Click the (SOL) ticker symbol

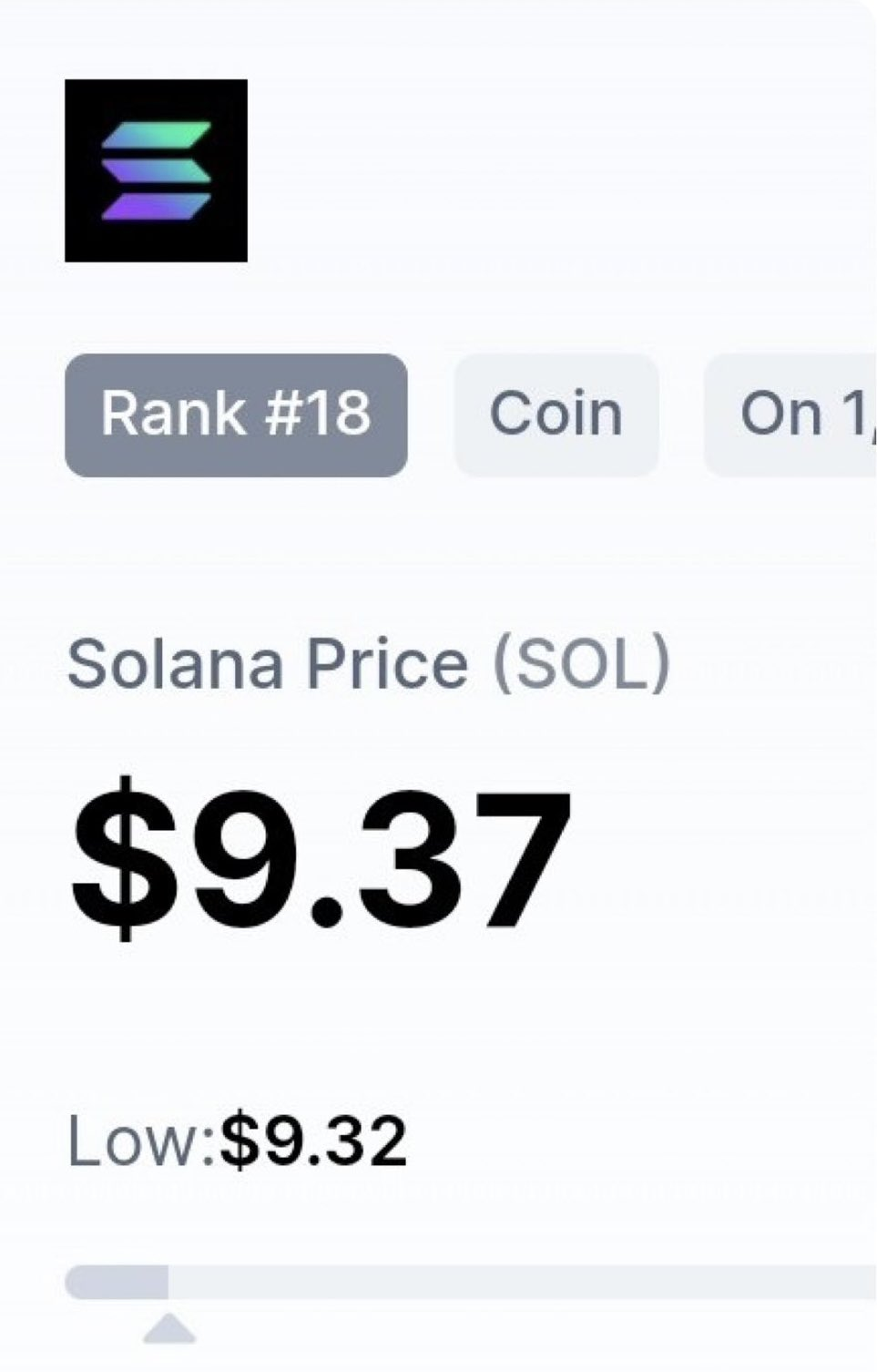(x=581, y=663)
